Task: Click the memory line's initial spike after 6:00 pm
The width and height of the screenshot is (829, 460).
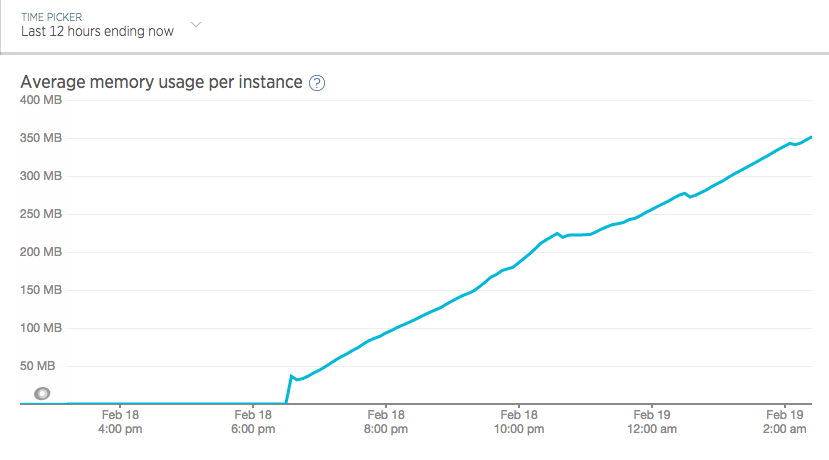Action: click(291, 376)
